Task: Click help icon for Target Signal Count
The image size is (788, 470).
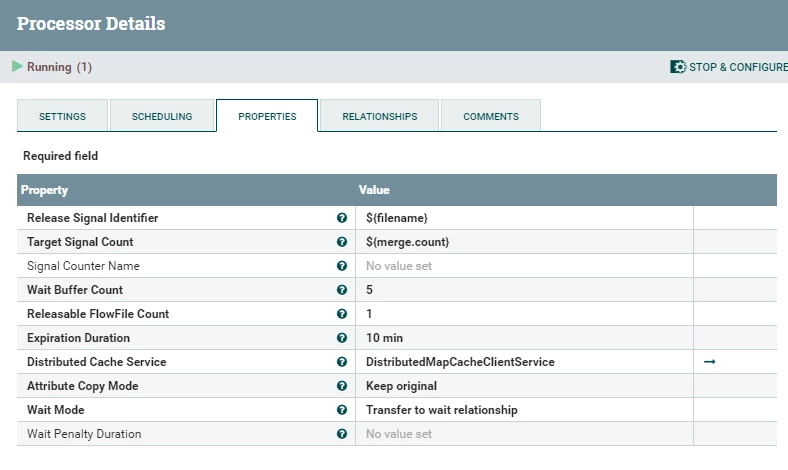Action: (342, 242)
